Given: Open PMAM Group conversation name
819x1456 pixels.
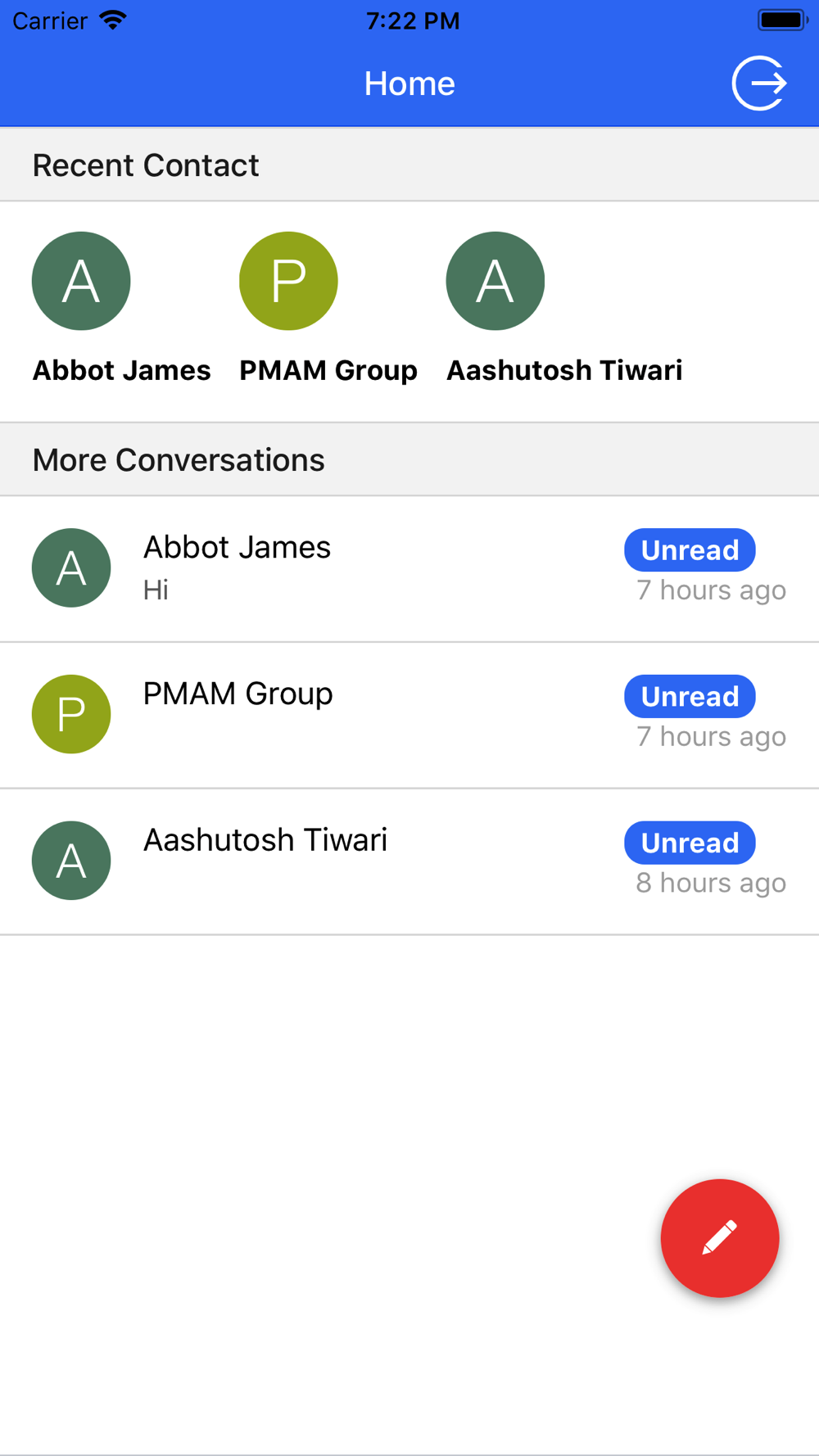Looking at the screenshot, I should pos(238,694).
